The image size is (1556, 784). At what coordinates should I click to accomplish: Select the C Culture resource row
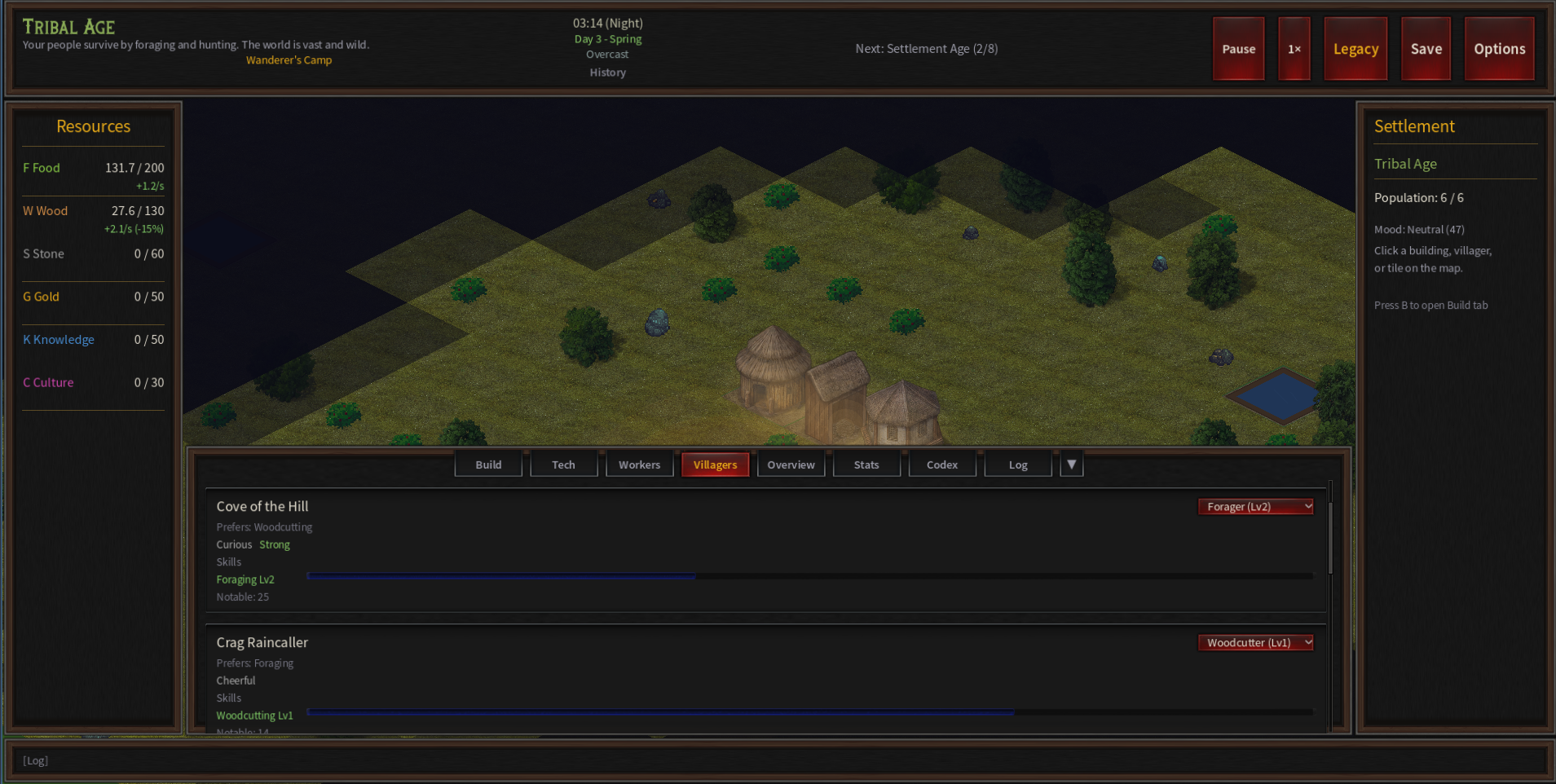(x=93, y=383)
